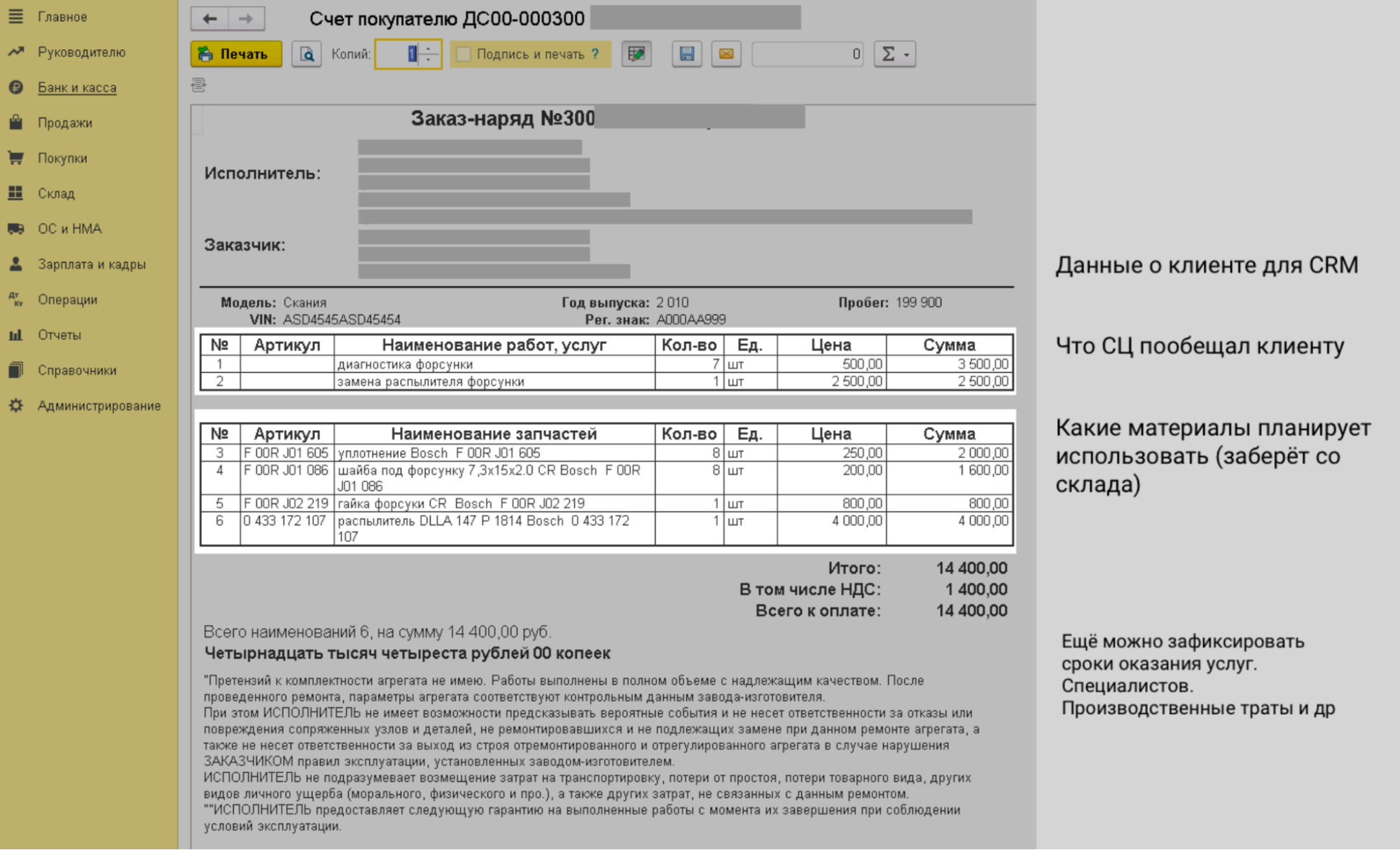This screenshot has height=850, width=1400.
Task: Open the Администрирование section
Action: pos(99,406)
